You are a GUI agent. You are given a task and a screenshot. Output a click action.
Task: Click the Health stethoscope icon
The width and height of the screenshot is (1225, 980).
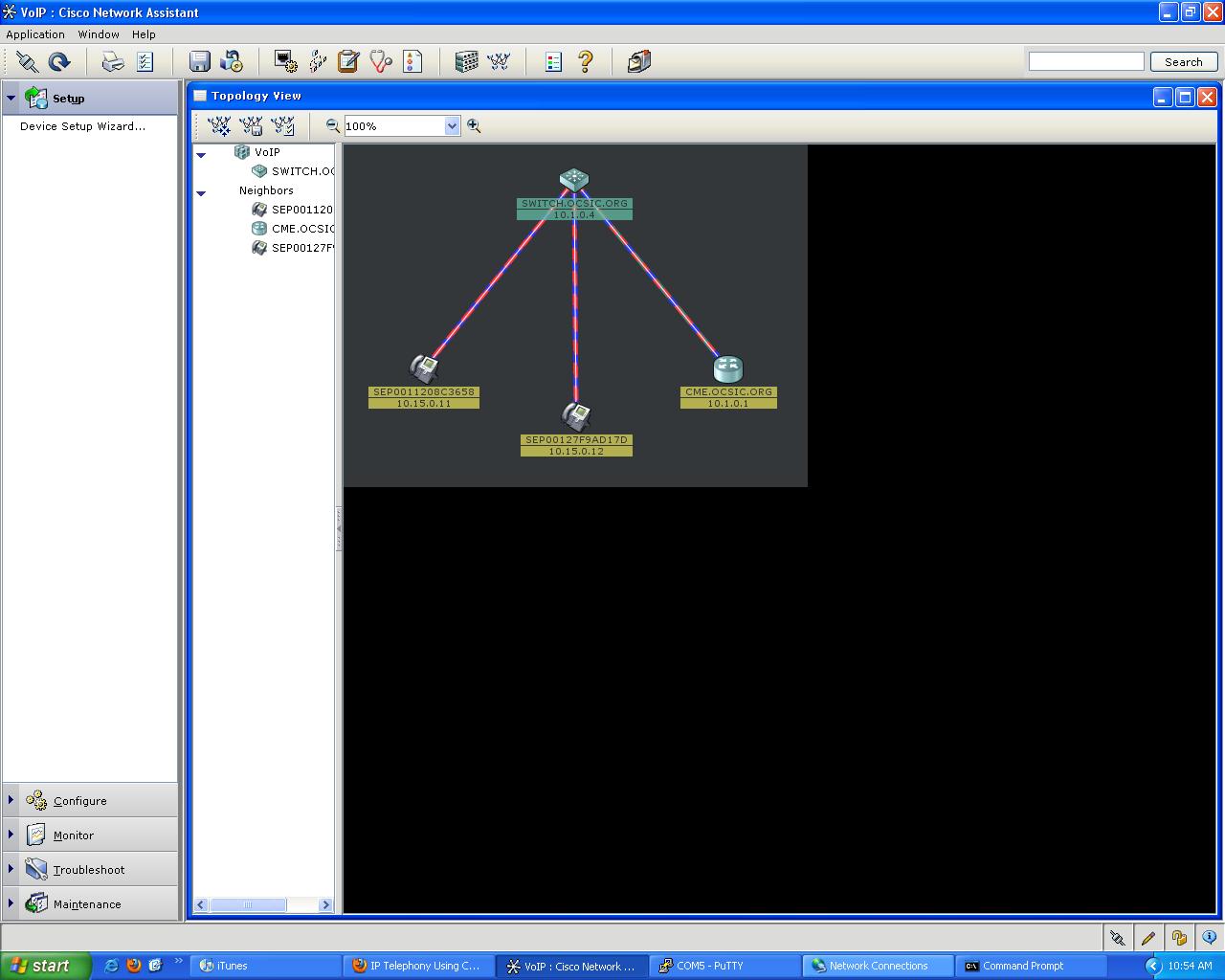tap(381, 62)
